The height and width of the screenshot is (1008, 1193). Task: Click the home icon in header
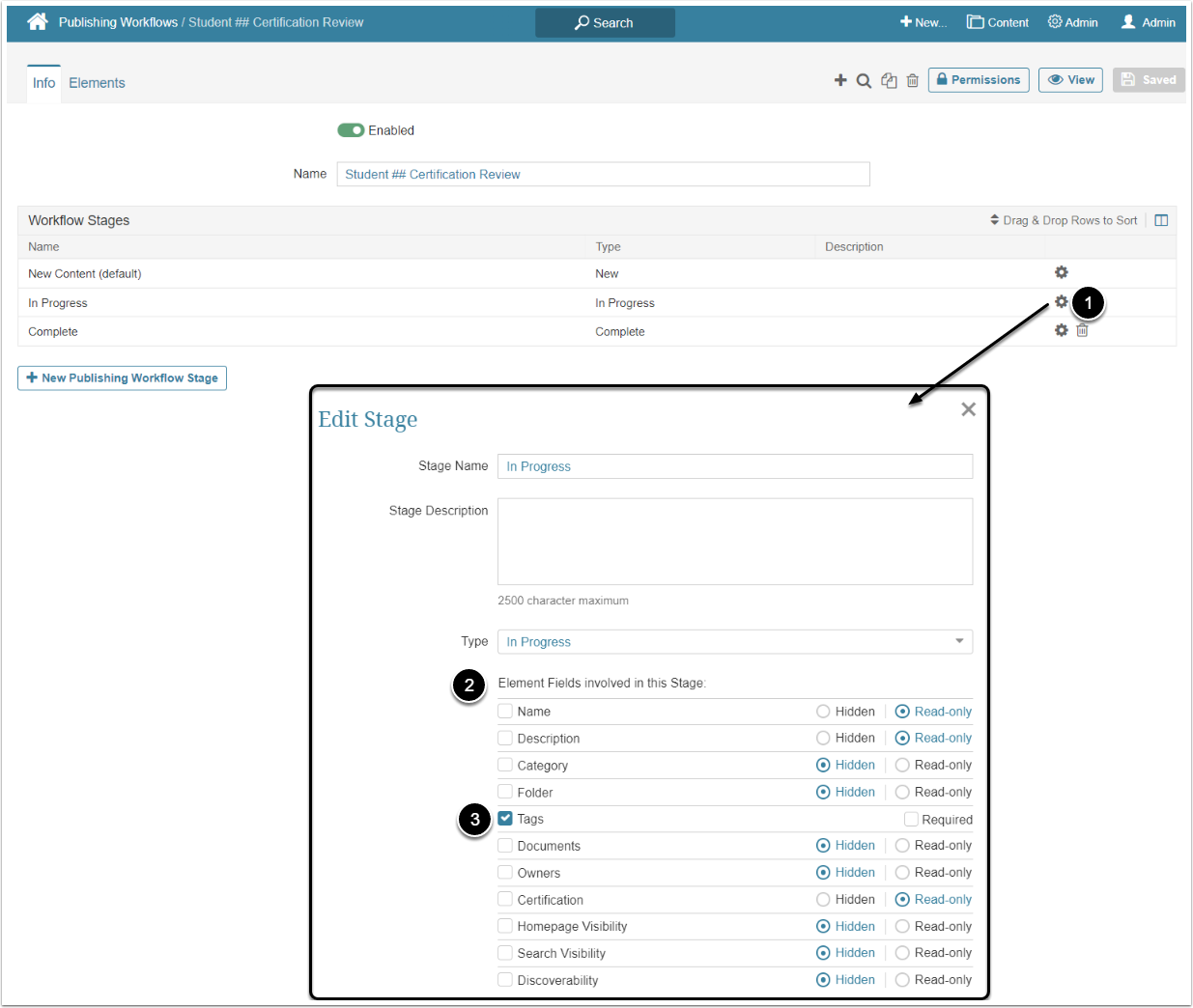38,22
